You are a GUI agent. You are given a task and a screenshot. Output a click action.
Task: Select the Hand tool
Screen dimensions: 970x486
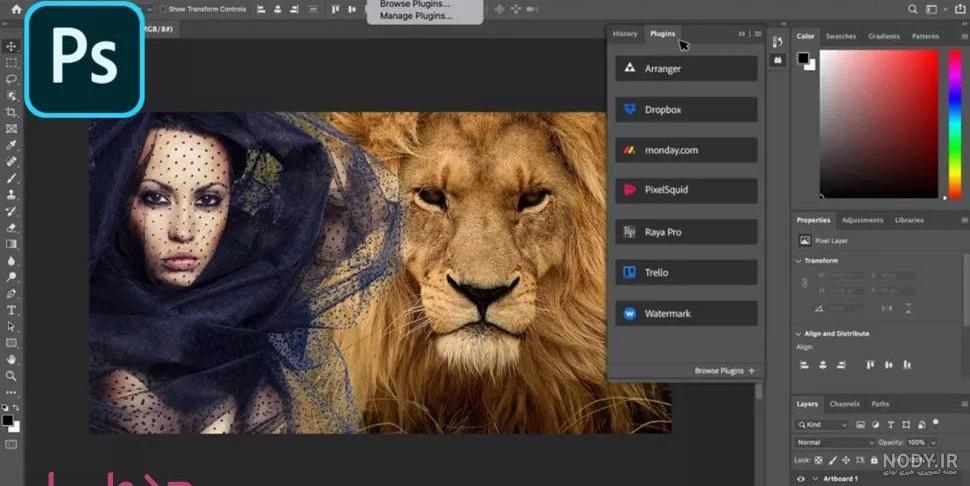coord(11,359)
